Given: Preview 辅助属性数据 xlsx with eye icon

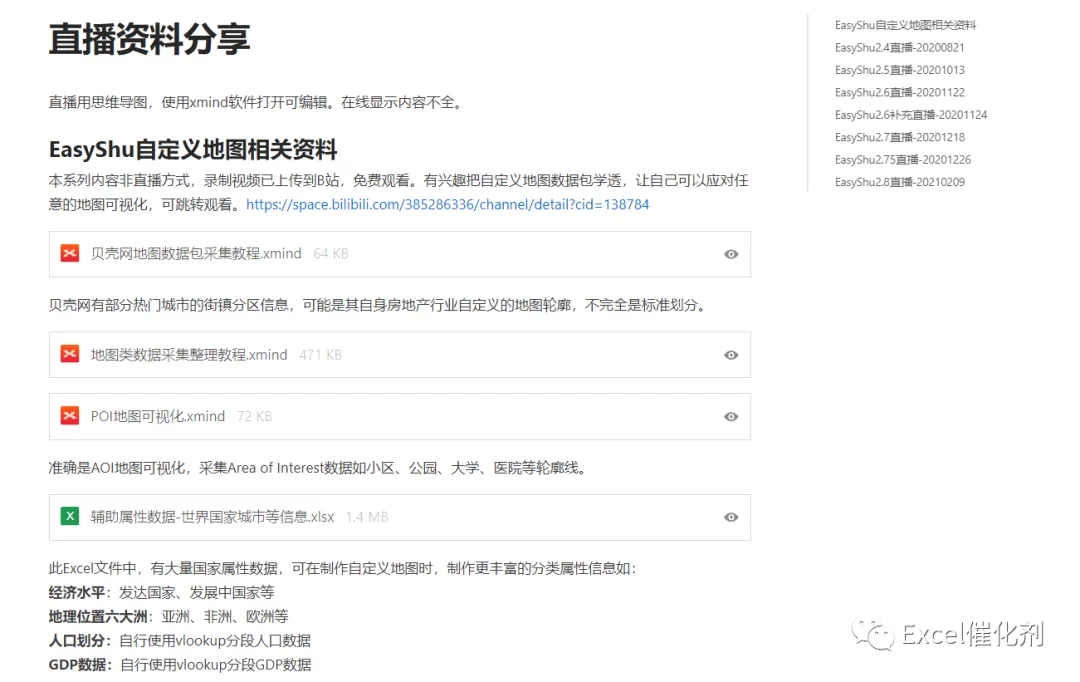Looking at the screenshot, I should tap(731, 517).
